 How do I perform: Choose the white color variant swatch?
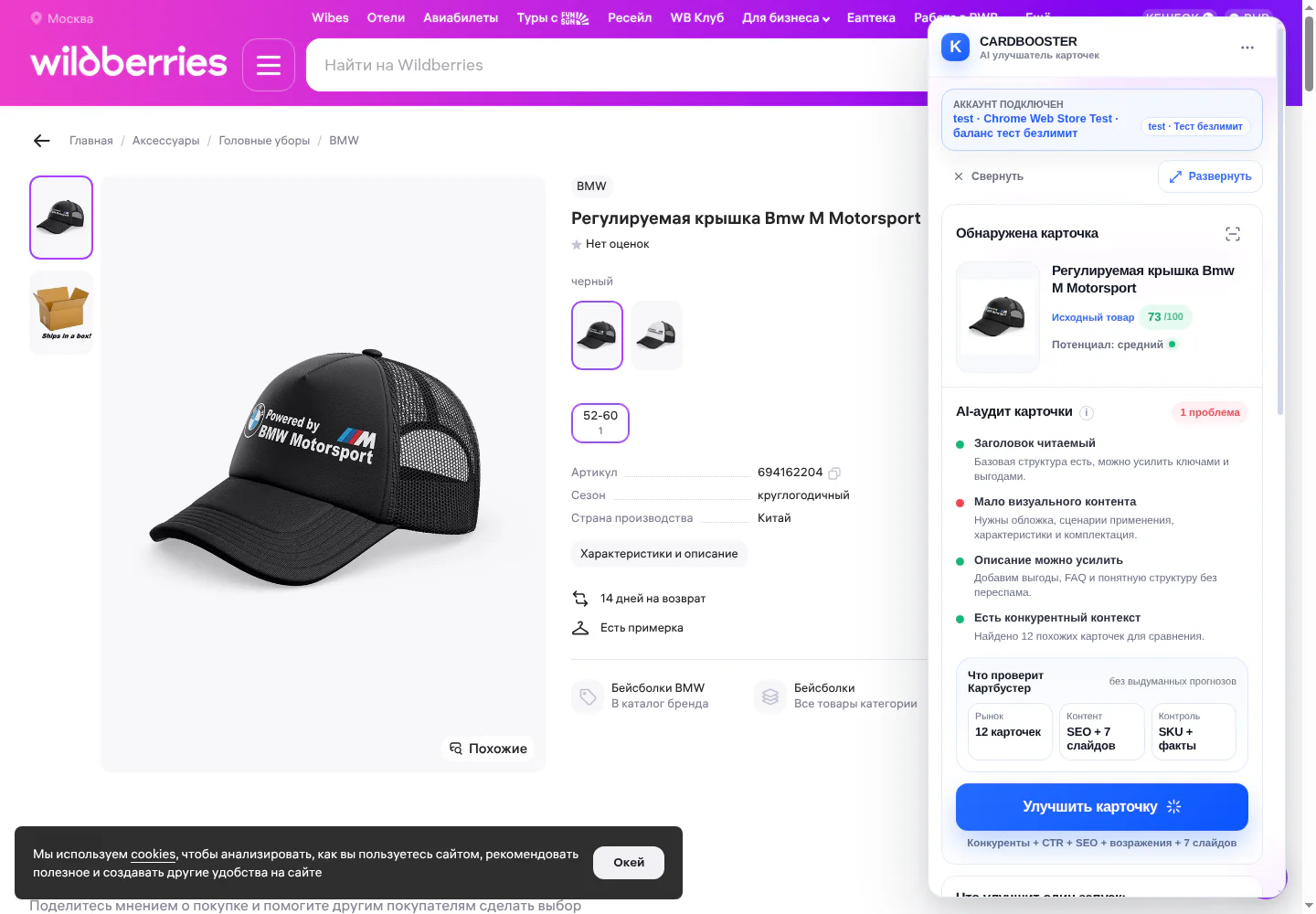pos(656,335)
